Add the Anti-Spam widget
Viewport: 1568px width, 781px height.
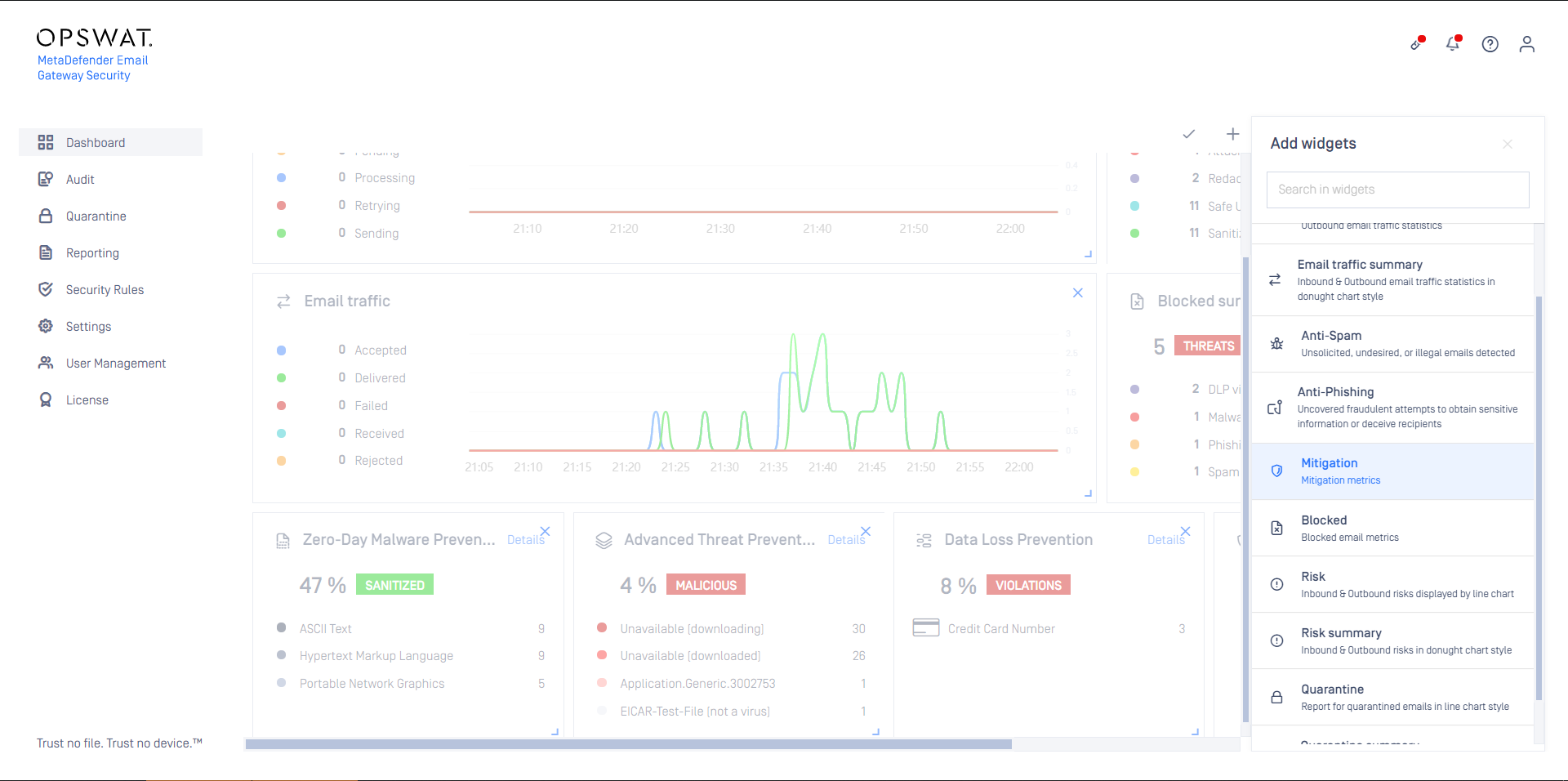tap(1393, 344)
